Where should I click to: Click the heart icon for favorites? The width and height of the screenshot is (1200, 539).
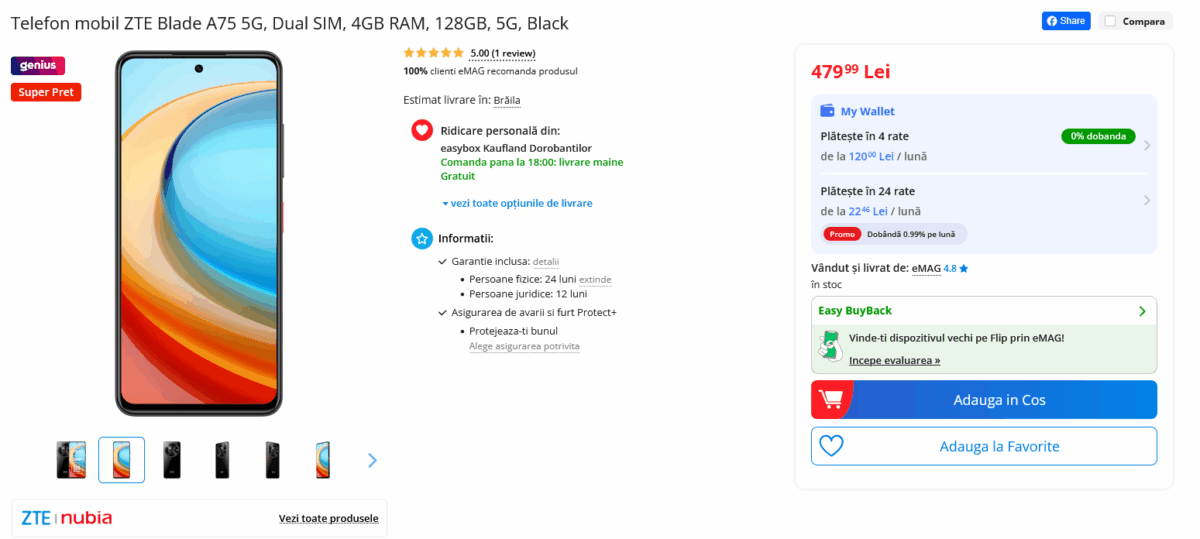point(831,446)
